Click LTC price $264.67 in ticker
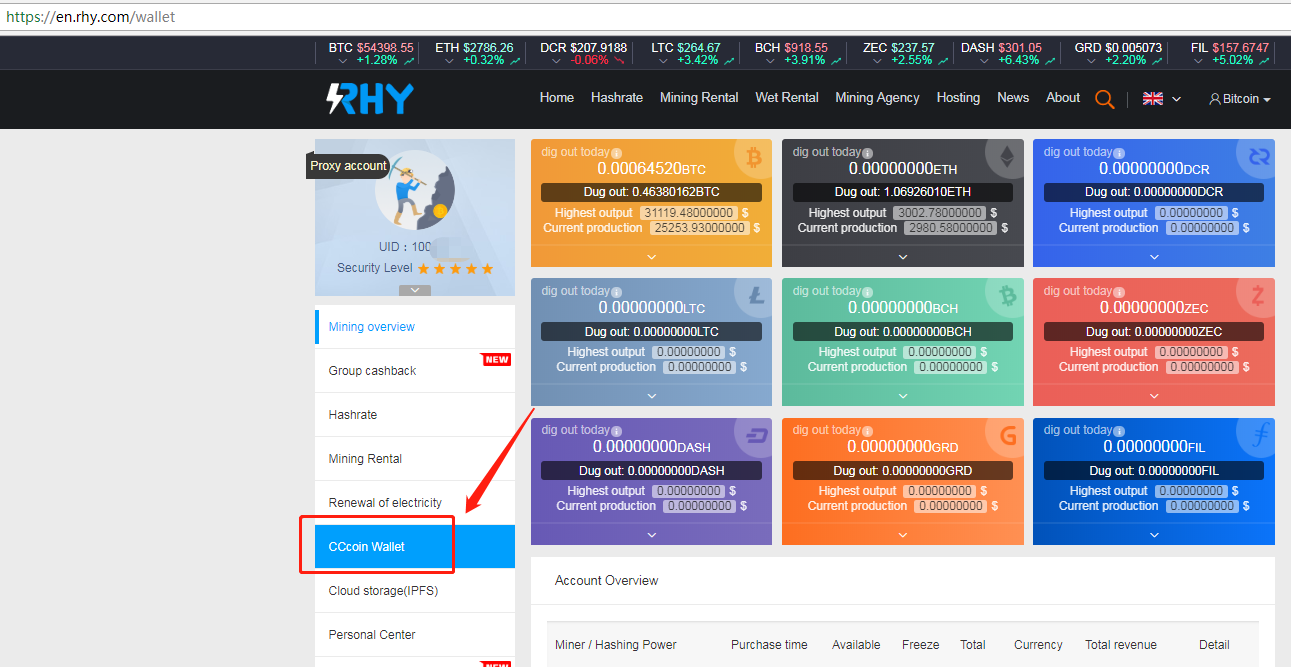1291x667 pixels. [x=699, y=47]
